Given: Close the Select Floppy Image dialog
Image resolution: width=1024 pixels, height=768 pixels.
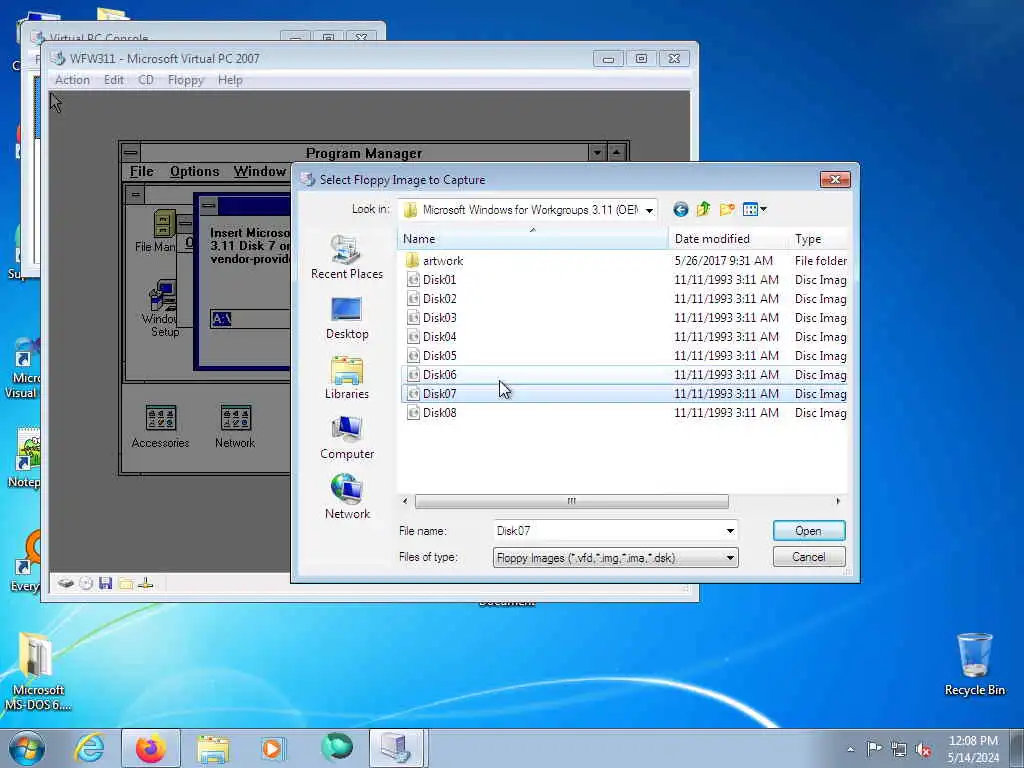Looking at the screenshot, I should (835, 180).
